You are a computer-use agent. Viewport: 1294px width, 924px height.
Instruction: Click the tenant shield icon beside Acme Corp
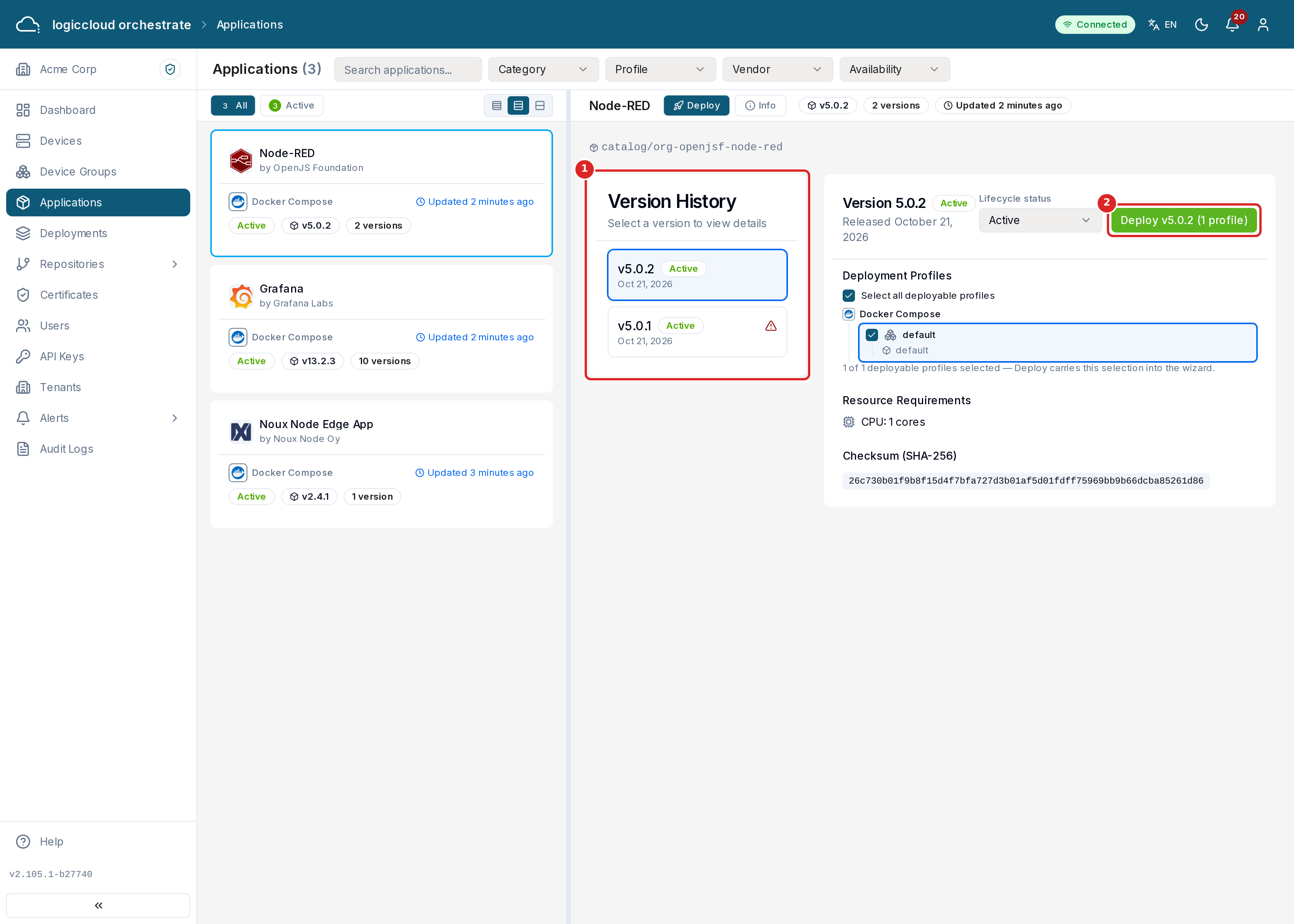coord(169,69)
